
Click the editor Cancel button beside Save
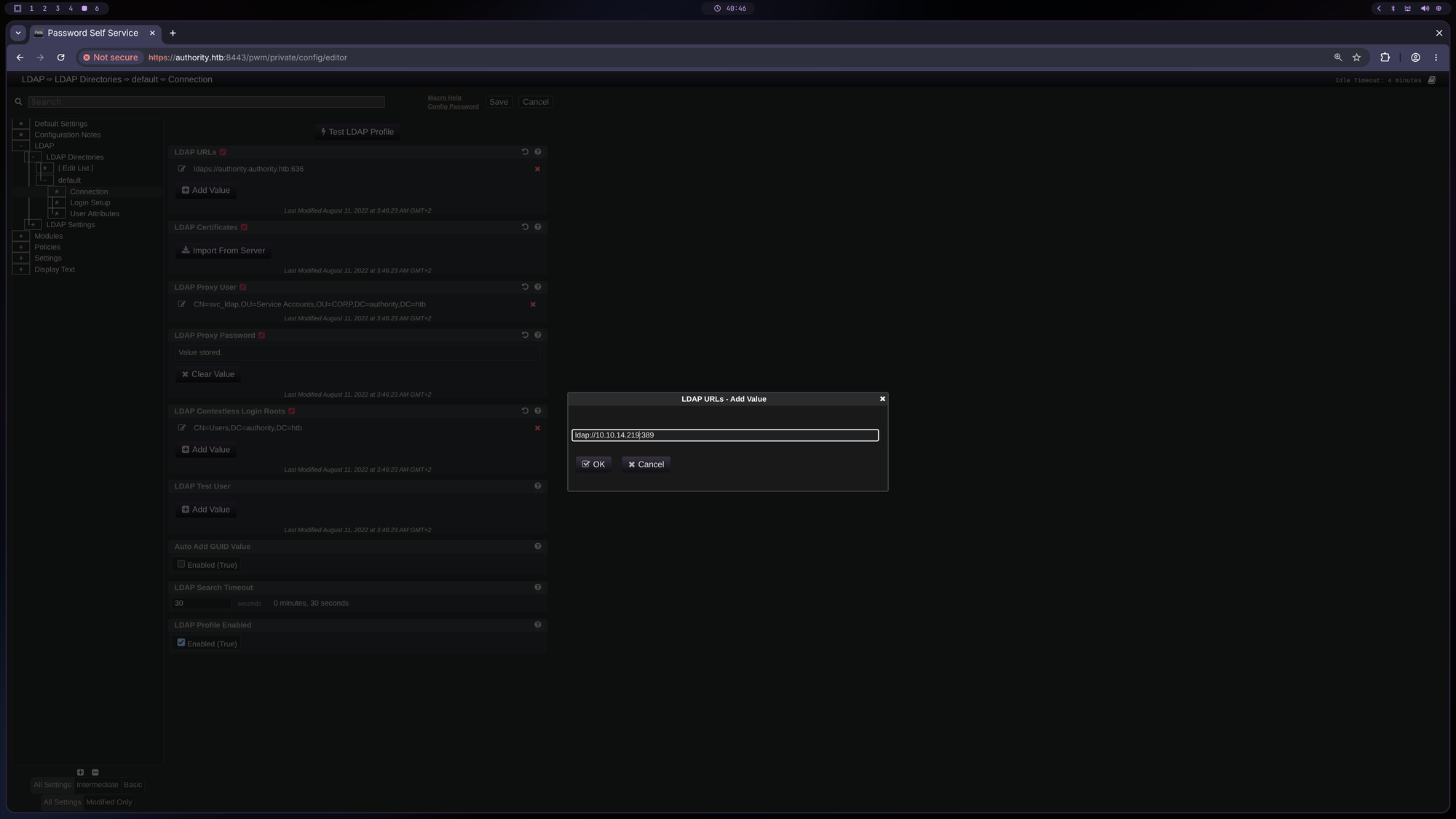[536, 102]
